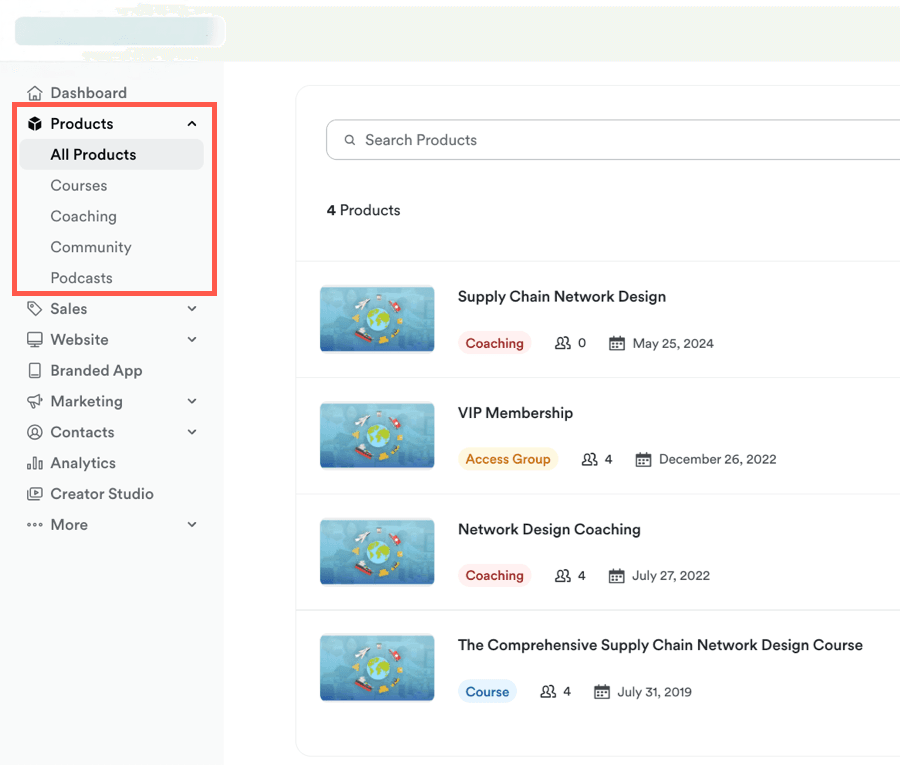The height and width of the screenshot is (765, 900).
Task: Expand the Contacts section chevron
Action: point(192,432)
